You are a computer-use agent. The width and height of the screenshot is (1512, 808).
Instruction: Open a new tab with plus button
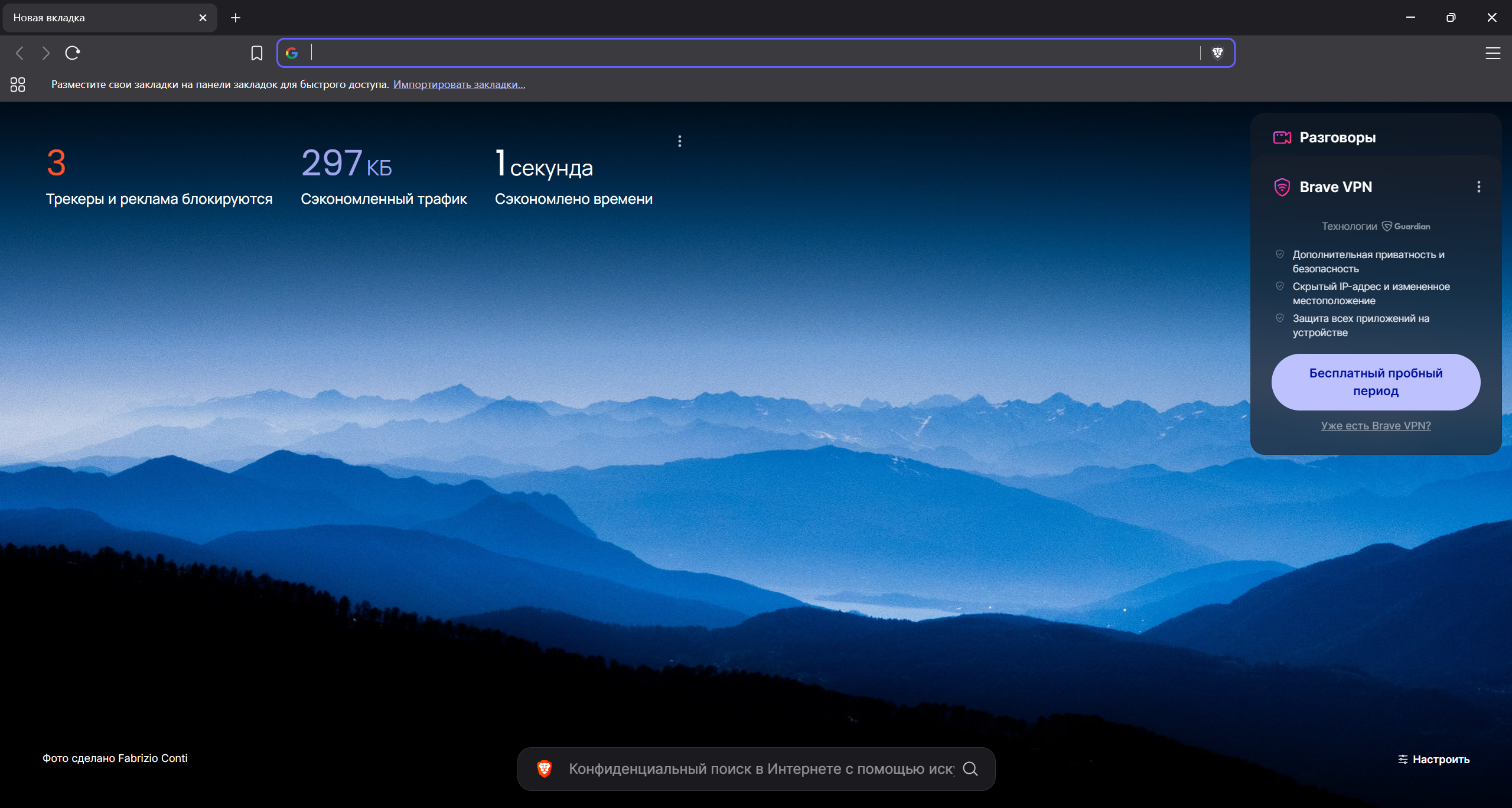pos(236,18)
